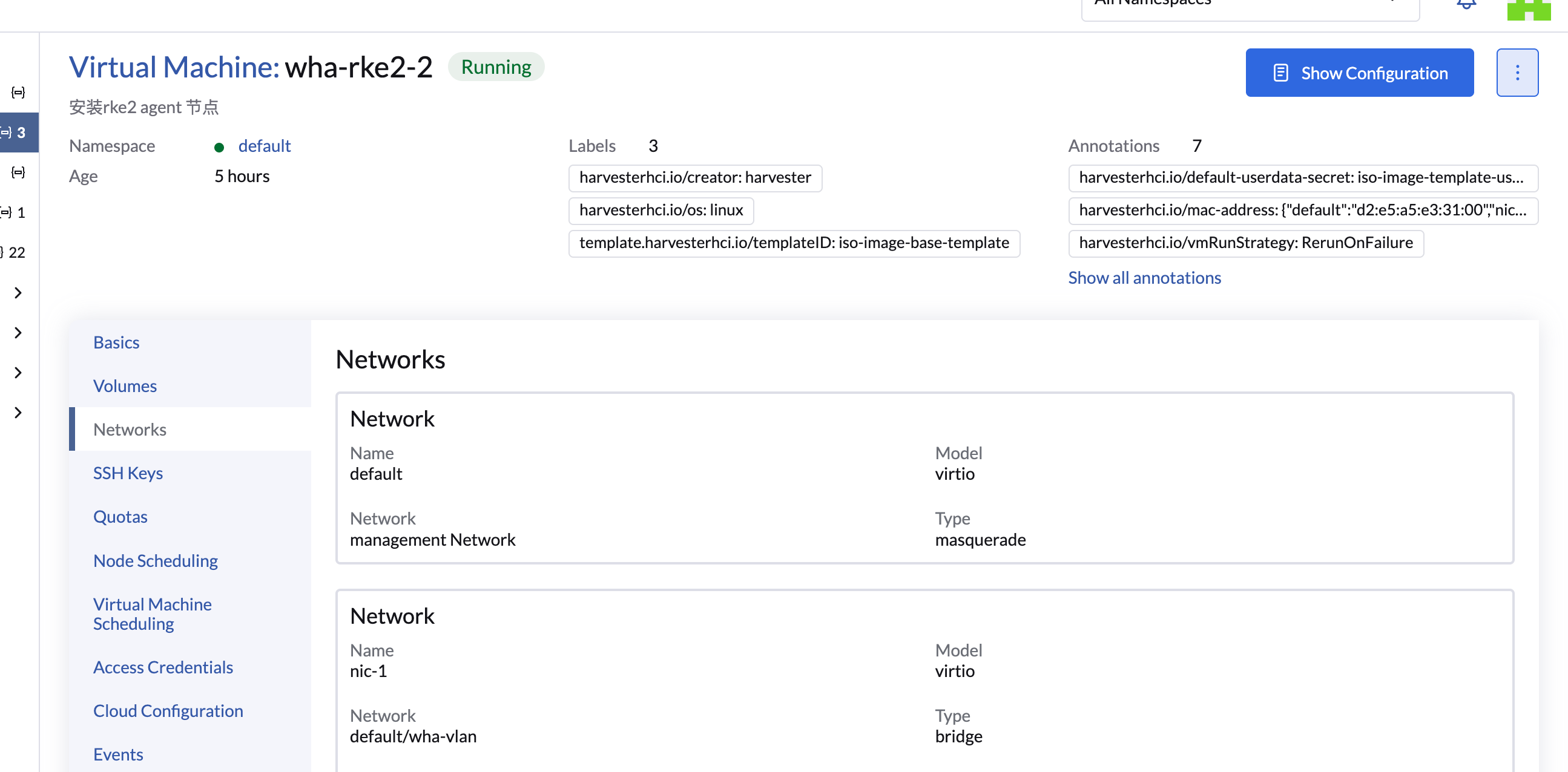Click Show all annotations link

pos(1144,278)
